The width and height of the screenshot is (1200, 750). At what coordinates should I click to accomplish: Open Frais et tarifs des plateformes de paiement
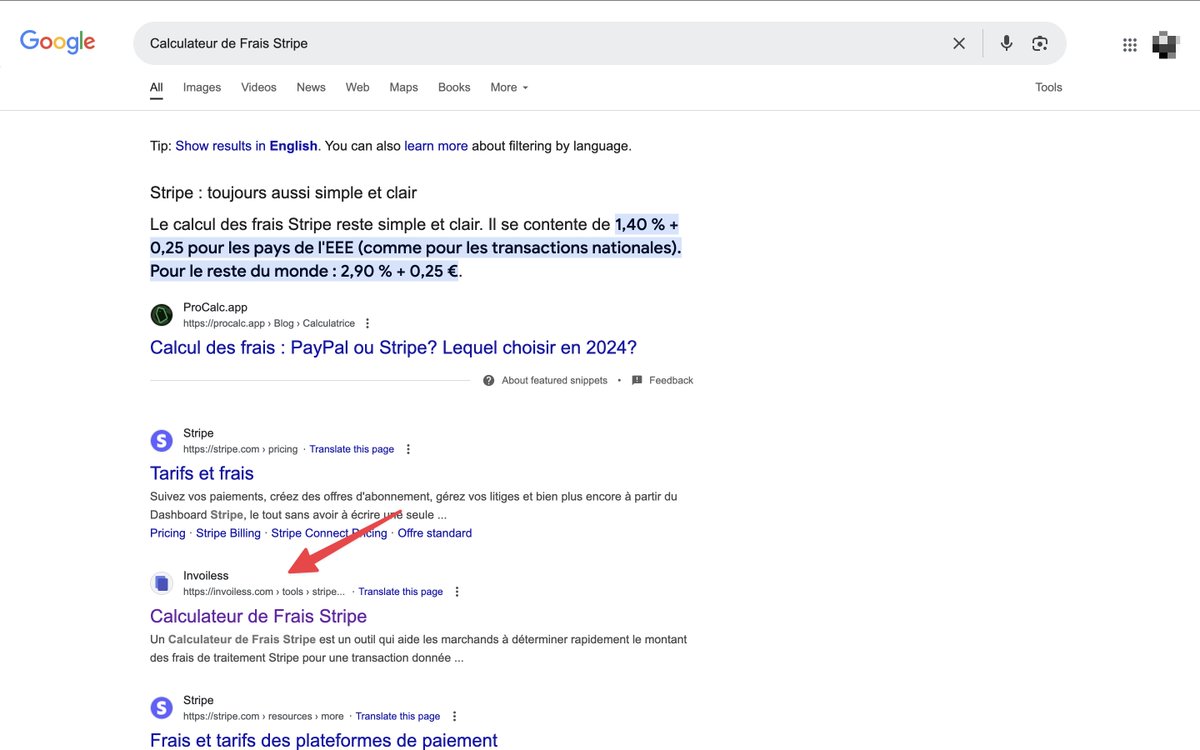[x=324, y=741]
